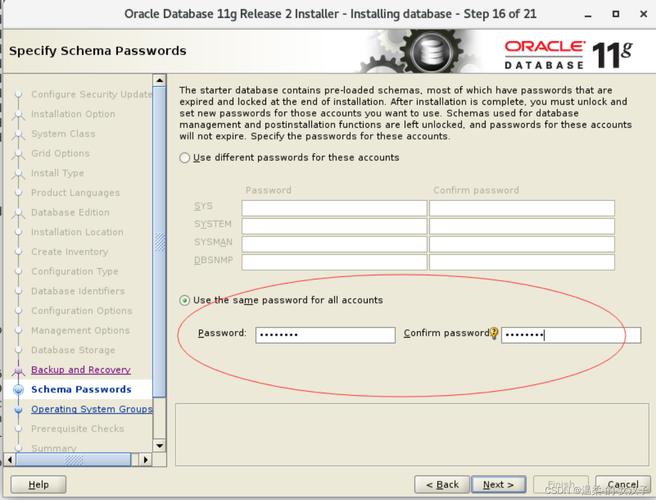
Task: Click the Database Identifiers step
Action: 78,291
